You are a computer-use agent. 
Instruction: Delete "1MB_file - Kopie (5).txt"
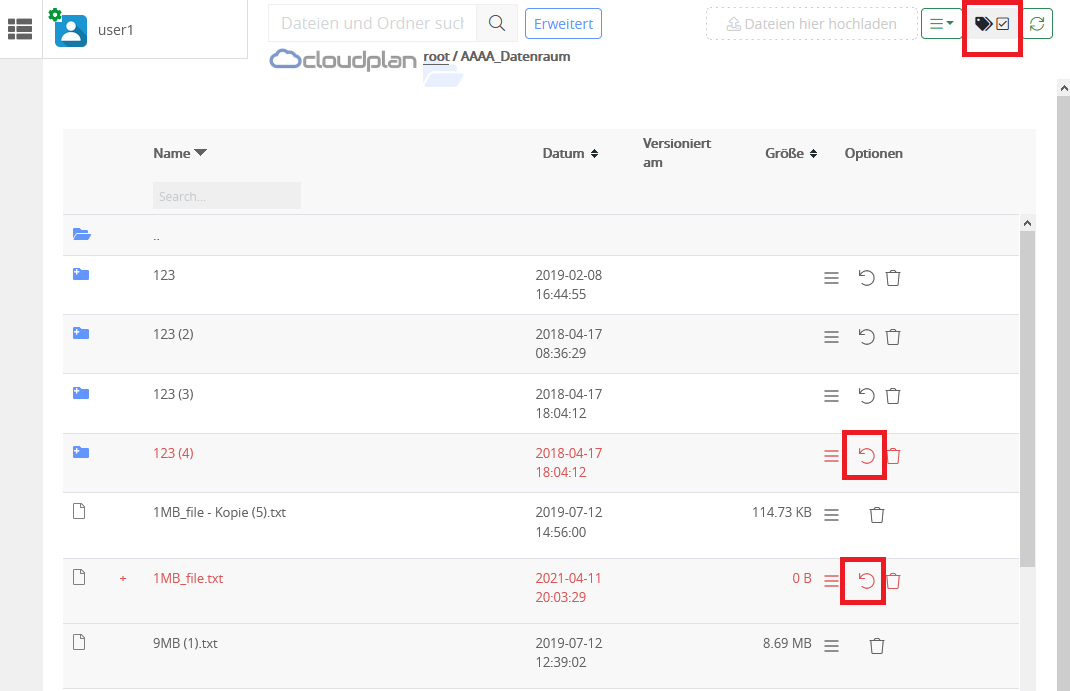pyautogui.click(x=877, y=514)
